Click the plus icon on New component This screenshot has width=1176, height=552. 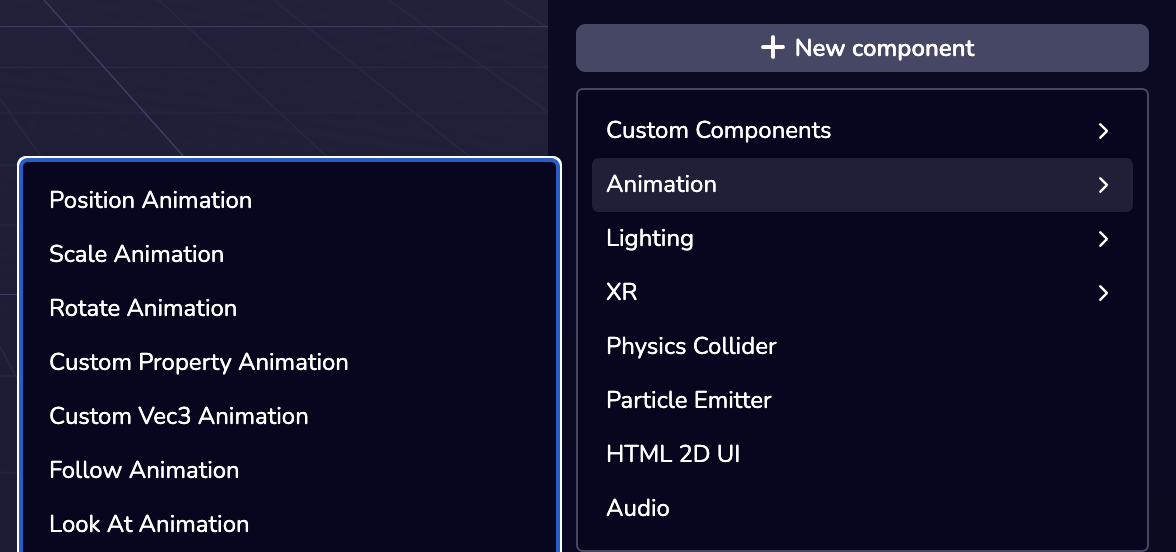[772, 48]
